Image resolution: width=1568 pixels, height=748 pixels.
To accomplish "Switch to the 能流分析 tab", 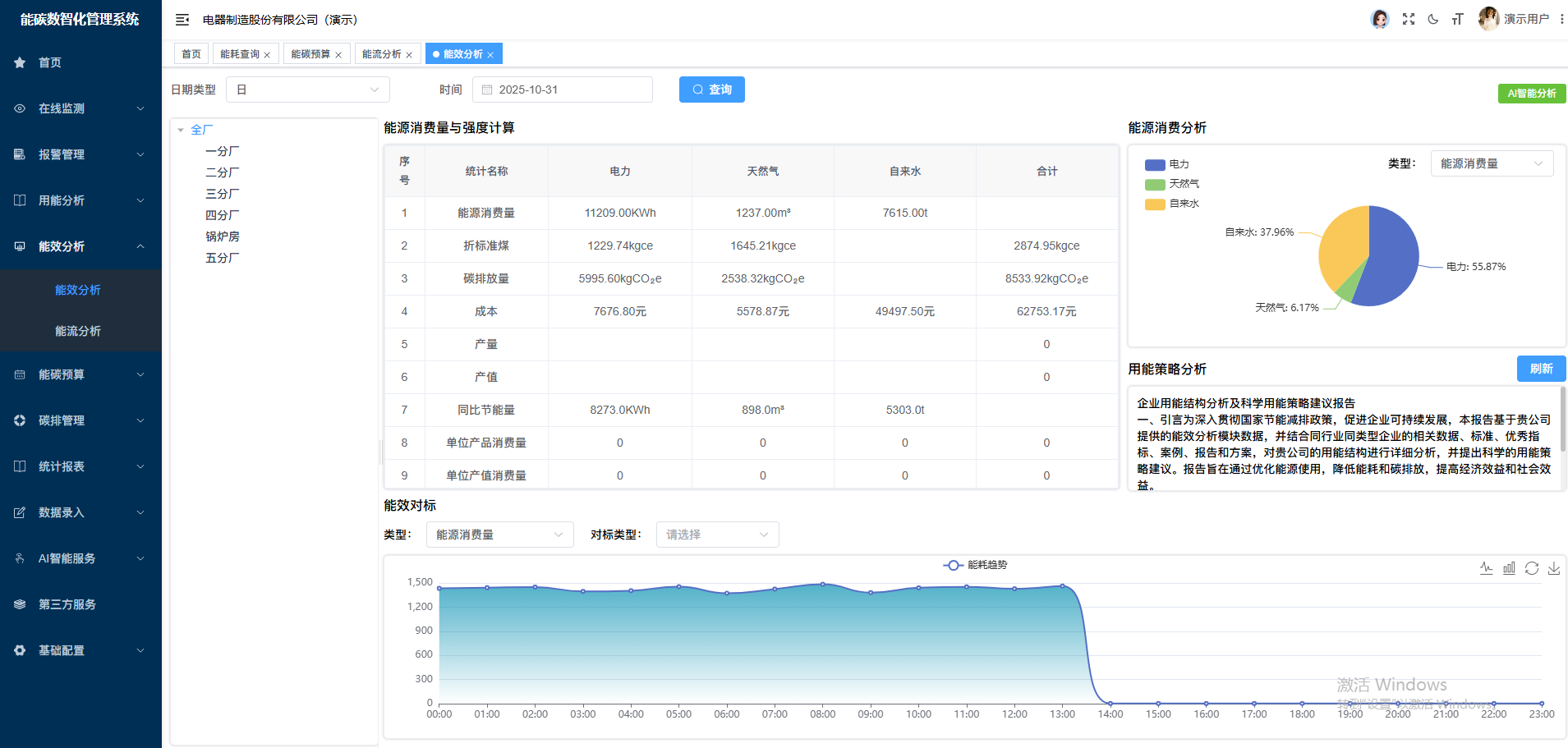I will [380, 53].
